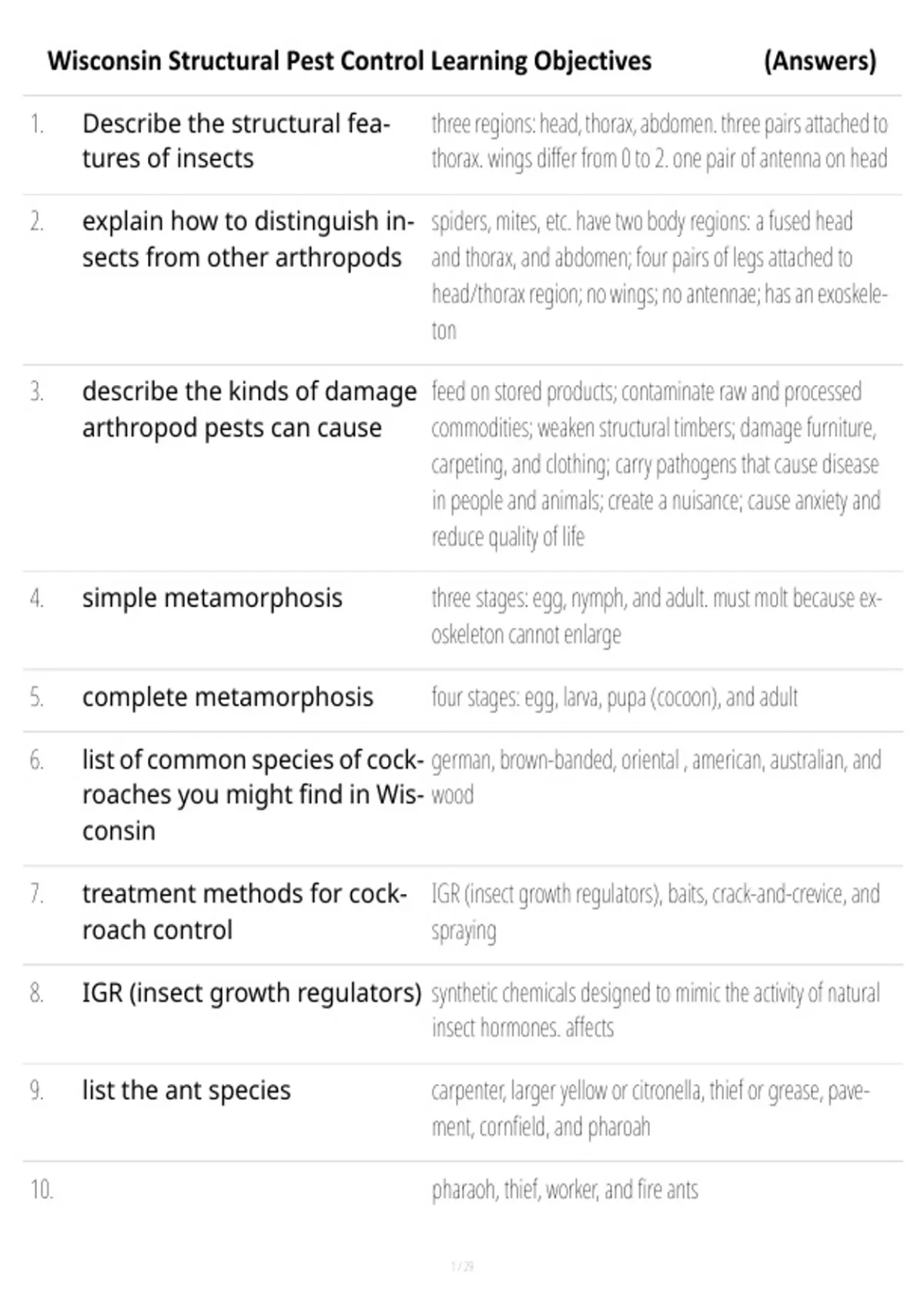
Task: Click 'treatment methods for cockroach control' term
Action: tap(245, 912)
